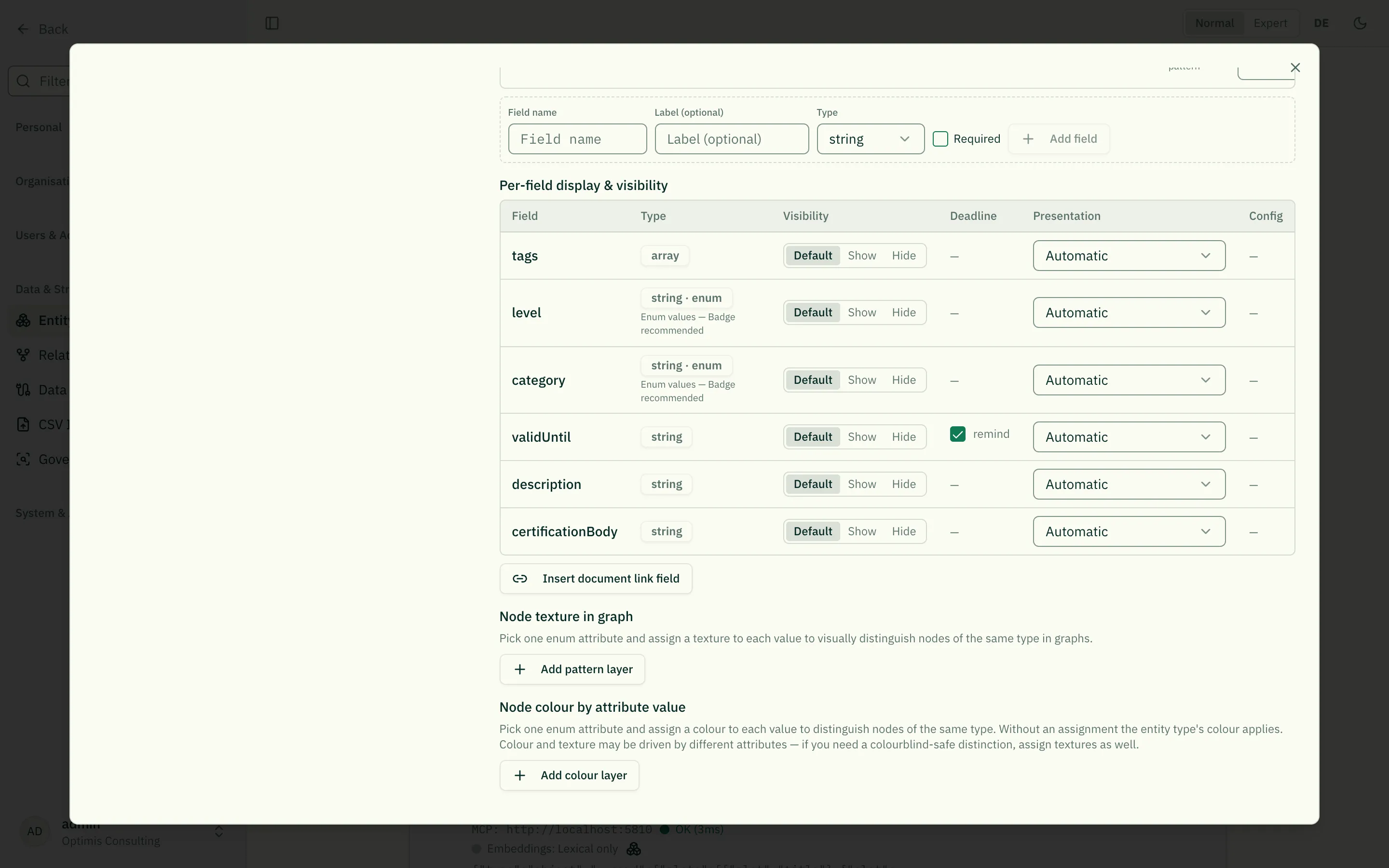1389x868 pixels.
Task: Open Presentation dropdown for certificationBody
Action: click(x=1129, y=531)
